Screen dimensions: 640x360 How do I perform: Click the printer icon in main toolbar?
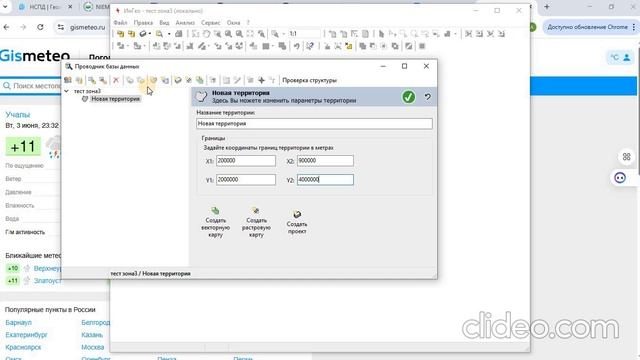point(178,34)
